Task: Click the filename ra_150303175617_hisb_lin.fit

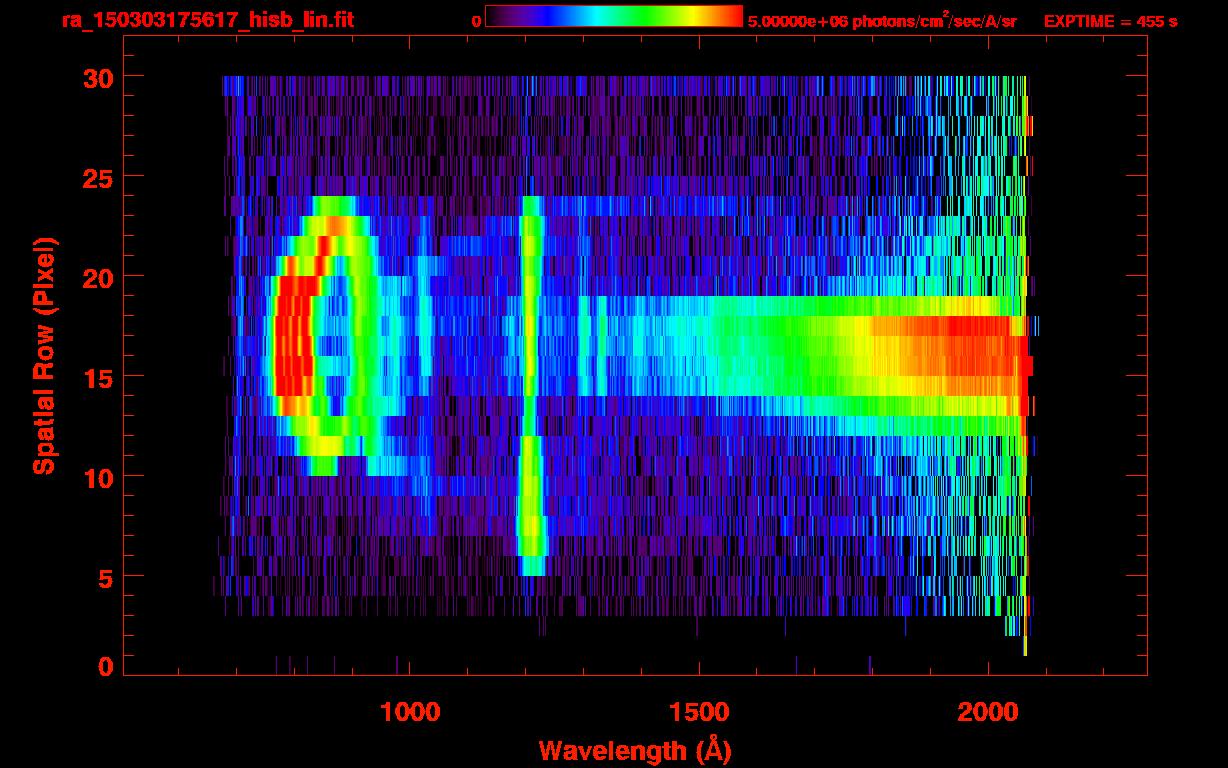Action: pos(207,20)
